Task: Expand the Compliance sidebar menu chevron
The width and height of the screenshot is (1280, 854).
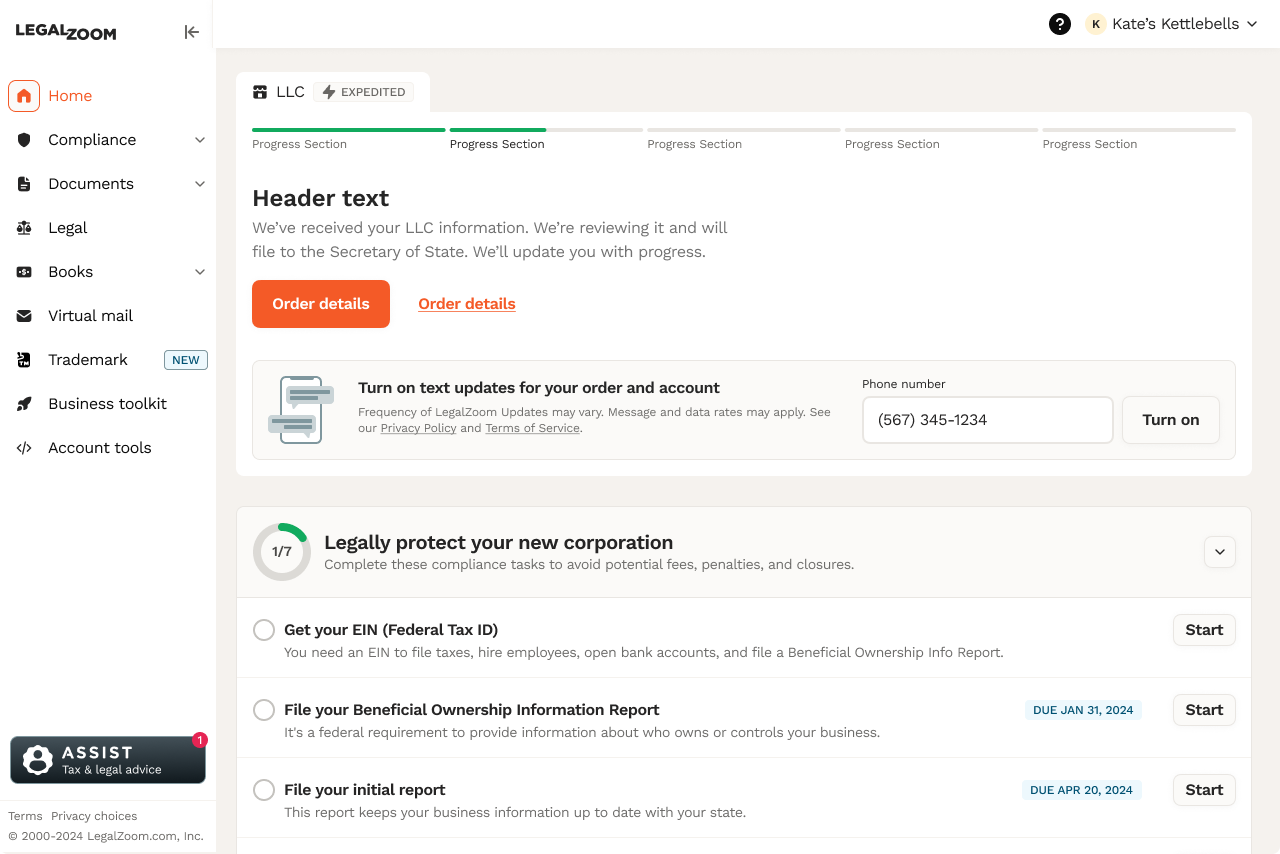Action: [x=200, y=140]
